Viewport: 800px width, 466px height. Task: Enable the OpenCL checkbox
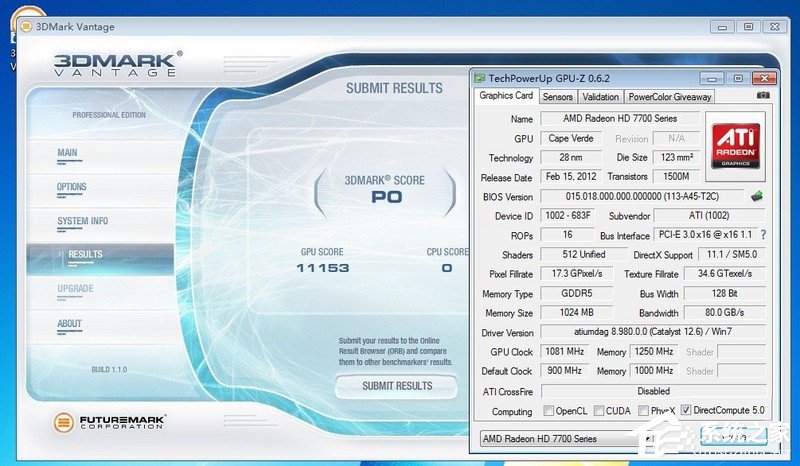(548, 410)
